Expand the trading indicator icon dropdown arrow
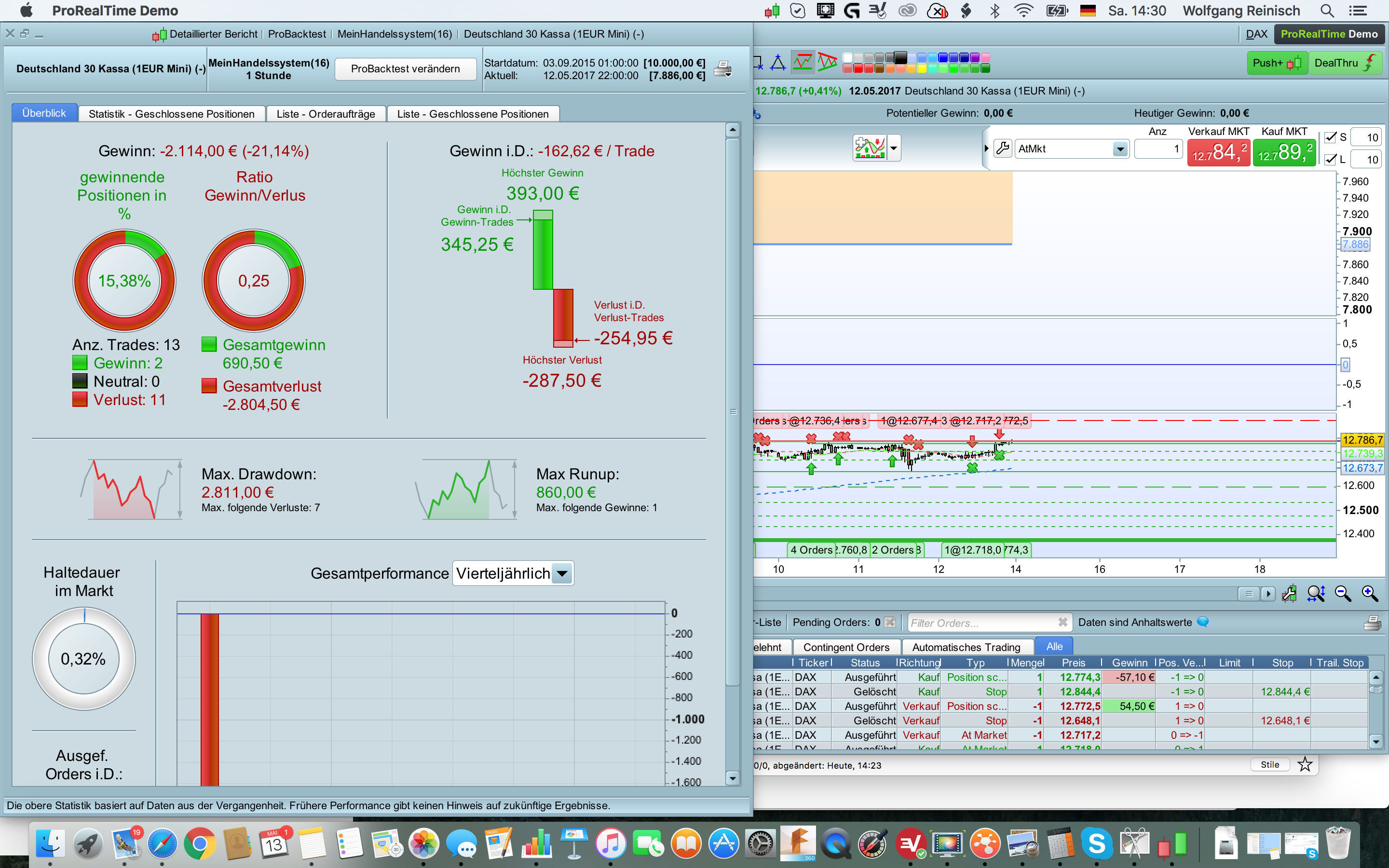The height and width of the screenshot is (868, 1389). pos(894,148)
